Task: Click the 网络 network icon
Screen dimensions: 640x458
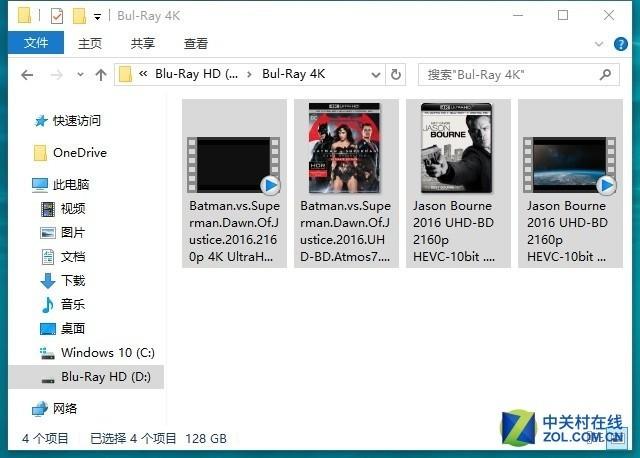Action: click(40, 409)
